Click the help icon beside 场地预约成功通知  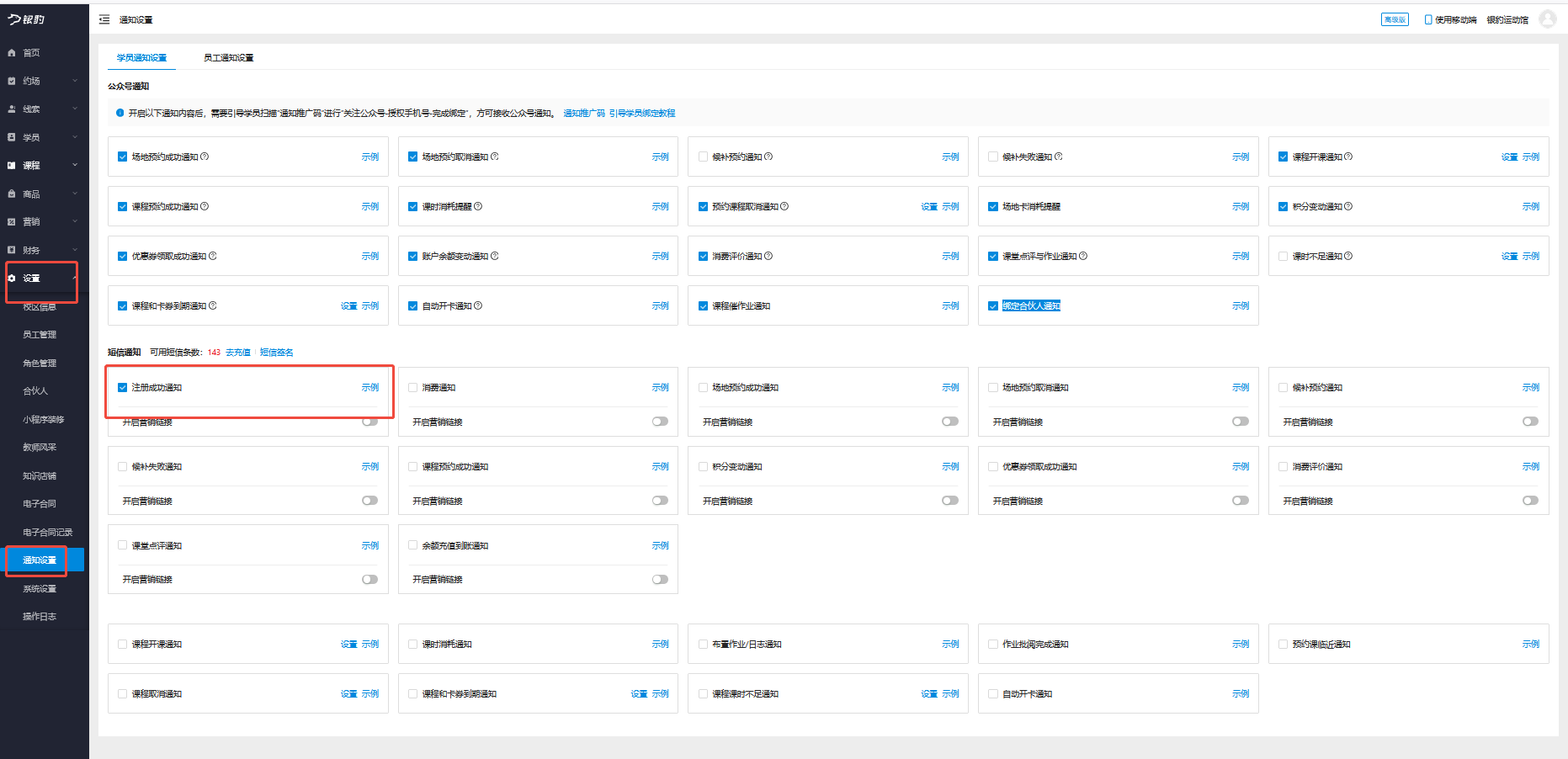205,157
